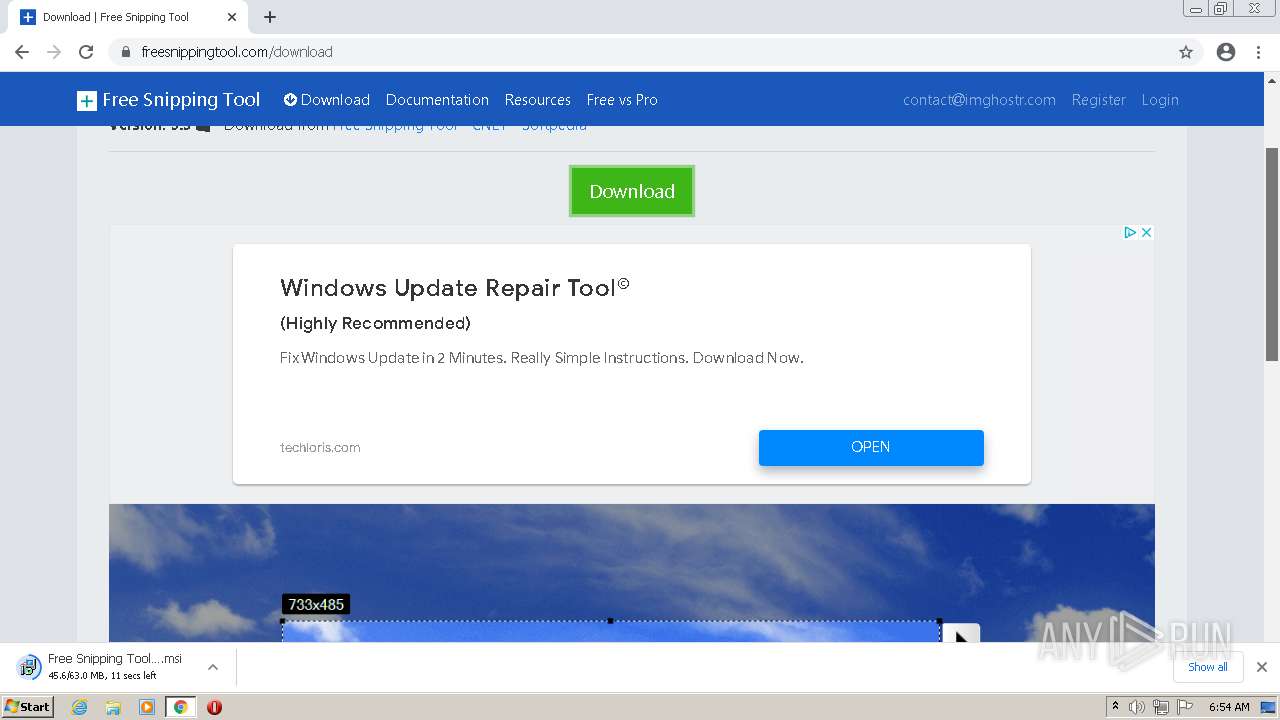This screenshot has width=1280, height=720.
Task: Launch Internet Explorer from taskbar
Action: (80, 707)
